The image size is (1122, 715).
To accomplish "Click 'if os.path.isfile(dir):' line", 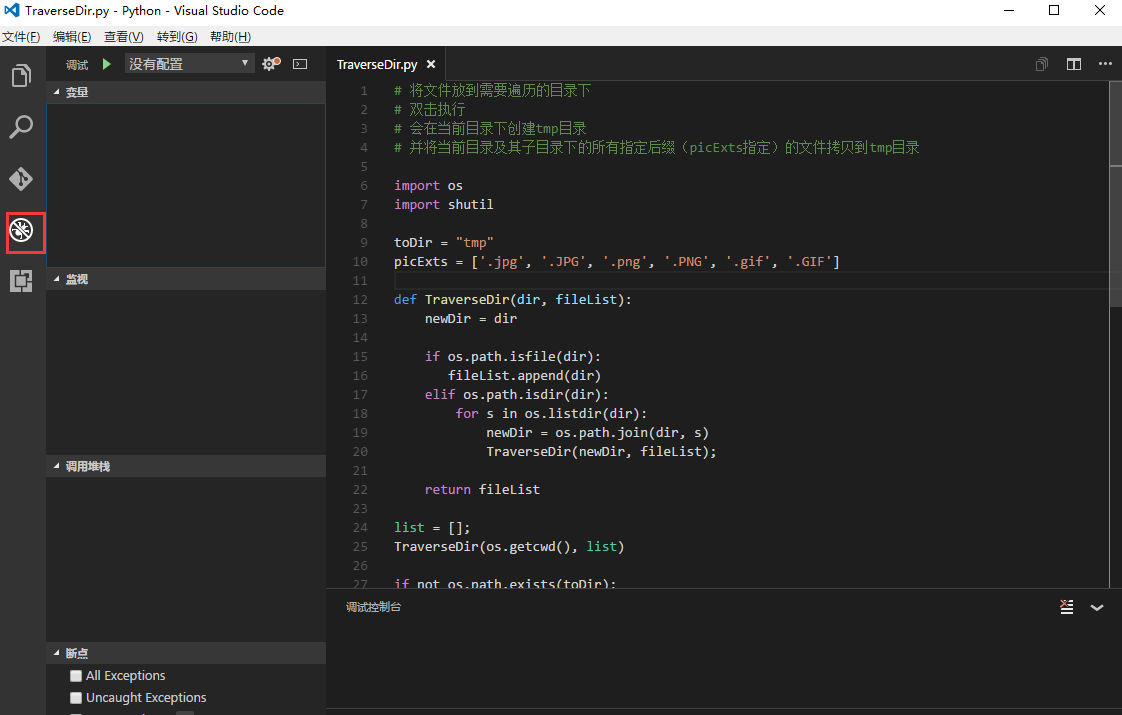I will (513, 356).
